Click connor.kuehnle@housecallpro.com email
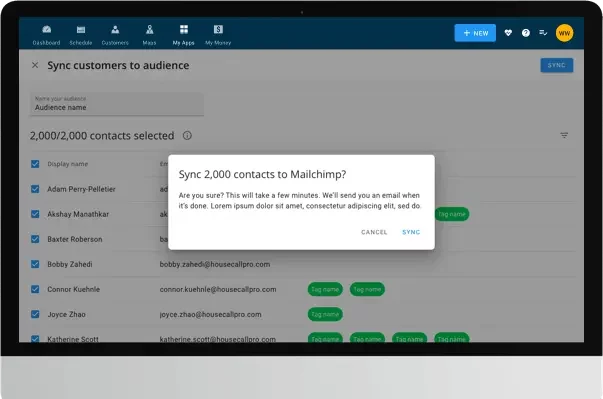This screenshot has width=603, height=399. pos(218,289)
